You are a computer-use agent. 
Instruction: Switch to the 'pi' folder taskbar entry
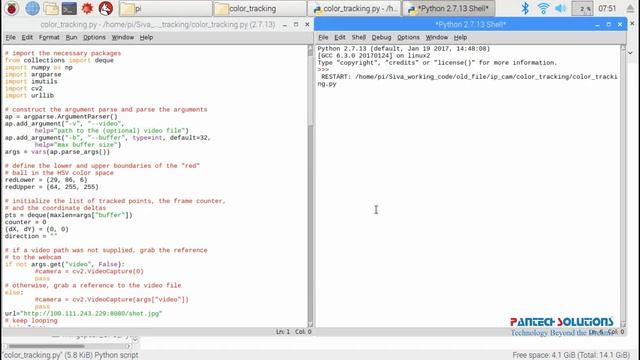pos(166,8)
